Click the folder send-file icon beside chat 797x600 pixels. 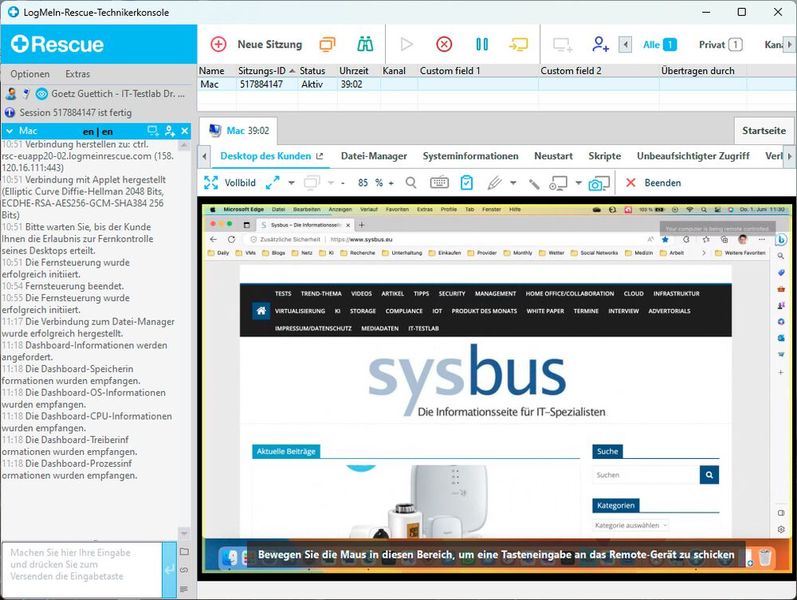[x=184, y=552]
